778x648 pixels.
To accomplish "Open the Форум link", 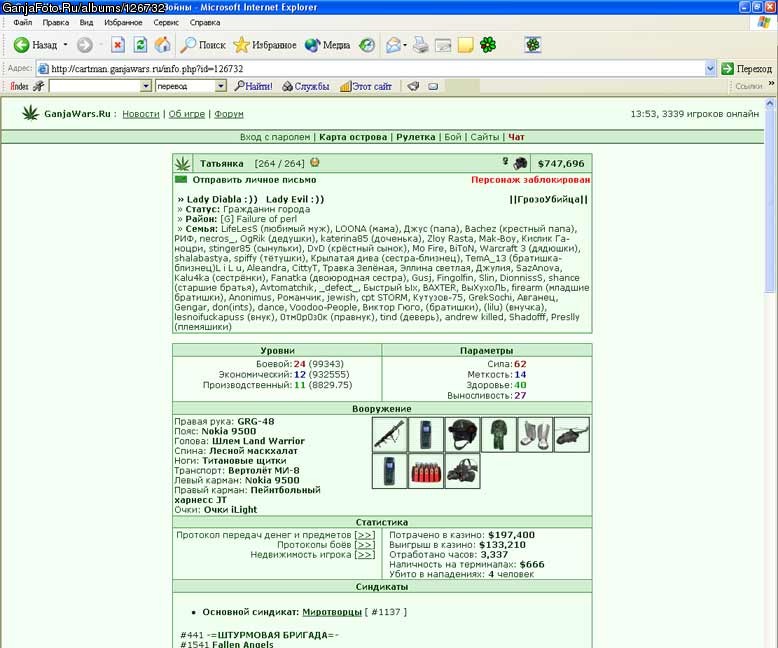I will point(229,114).
